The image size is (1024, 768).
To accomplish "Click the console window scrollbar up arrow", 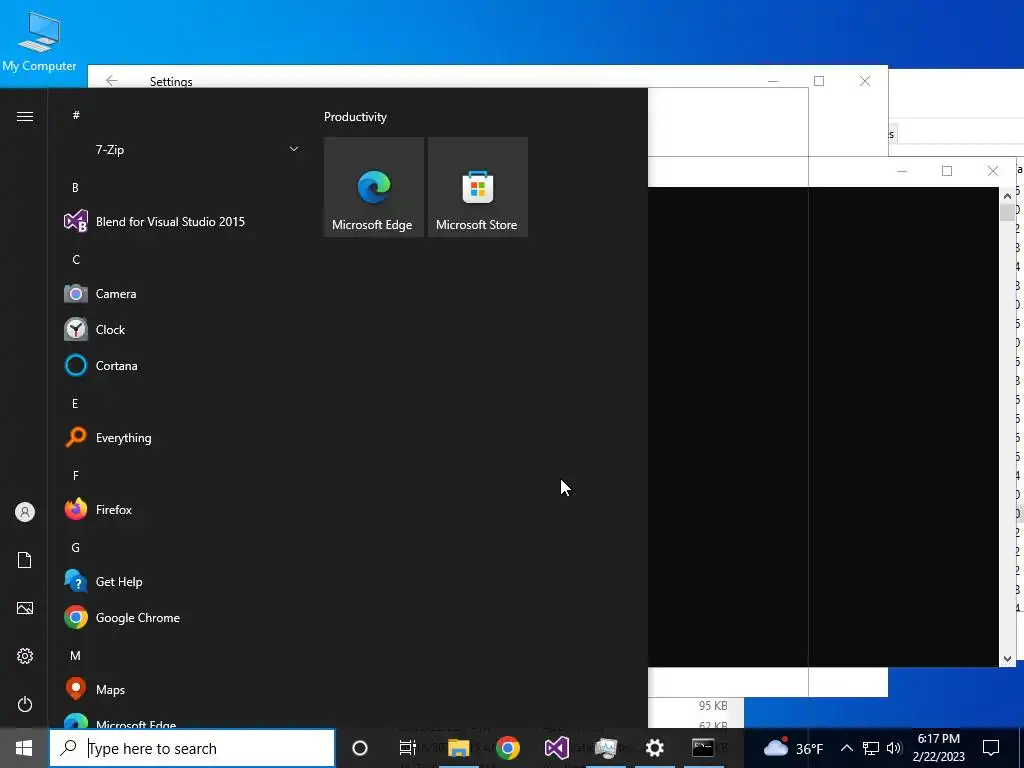I will click(x=1007, y=195).
